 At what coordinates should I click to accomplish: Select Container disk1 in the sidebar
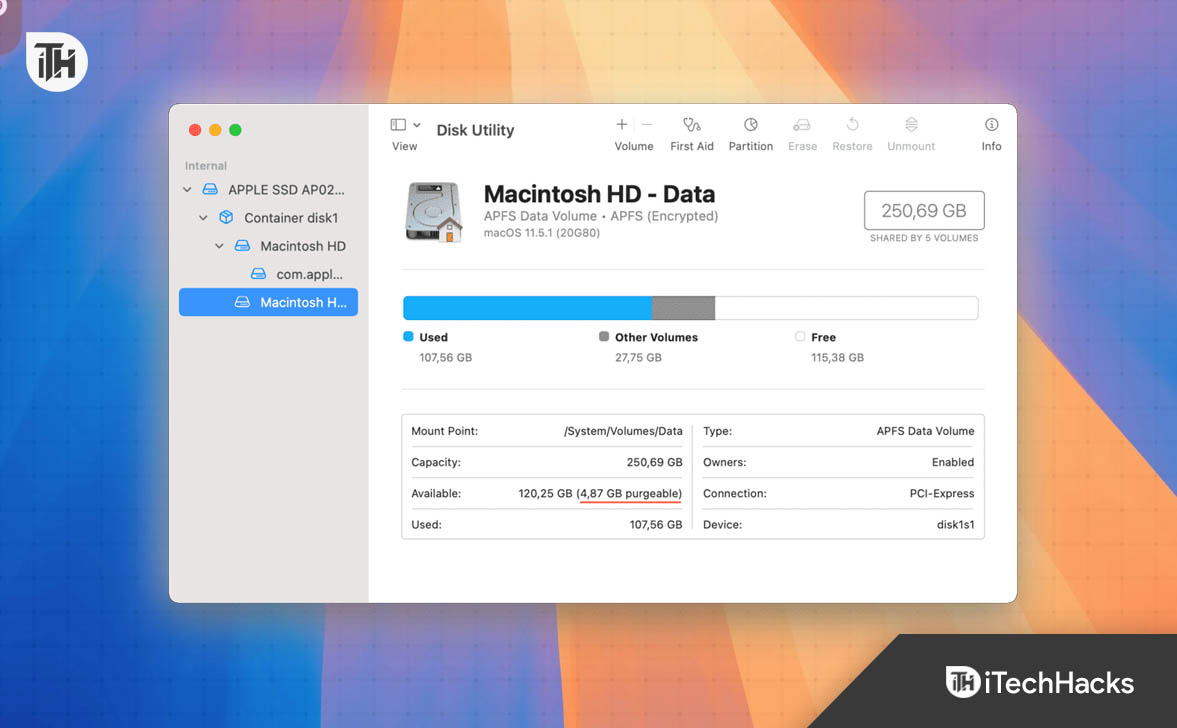point(291,218)
